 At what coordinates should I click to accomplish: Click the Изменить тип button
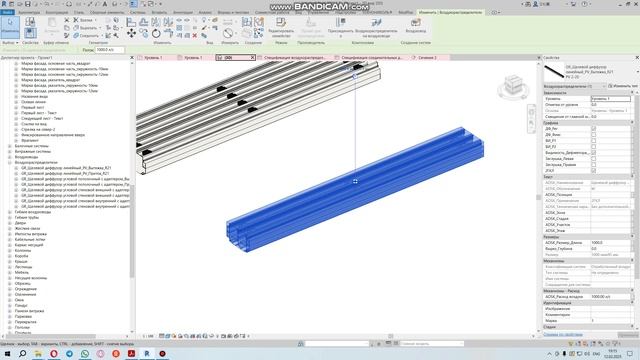[623, 86]
